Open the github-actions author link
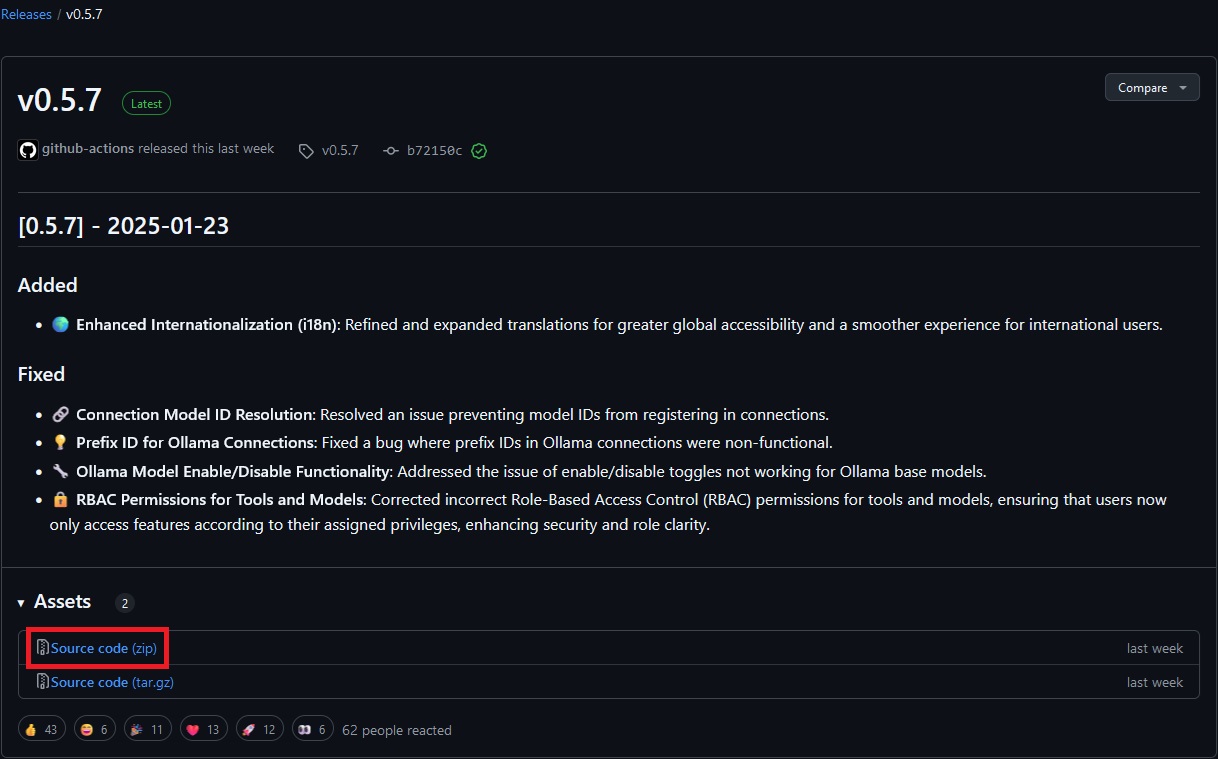The width and height of the screenshot is (1218, 759). click(88, 148)
